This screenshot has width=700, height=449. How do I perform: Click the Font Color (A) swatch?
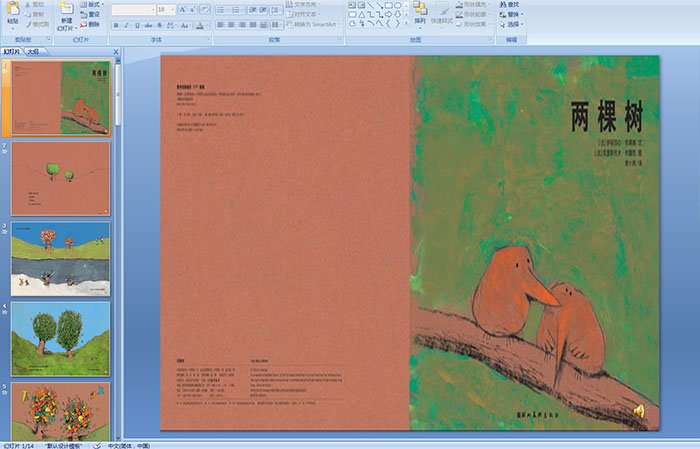coord(200,25)
